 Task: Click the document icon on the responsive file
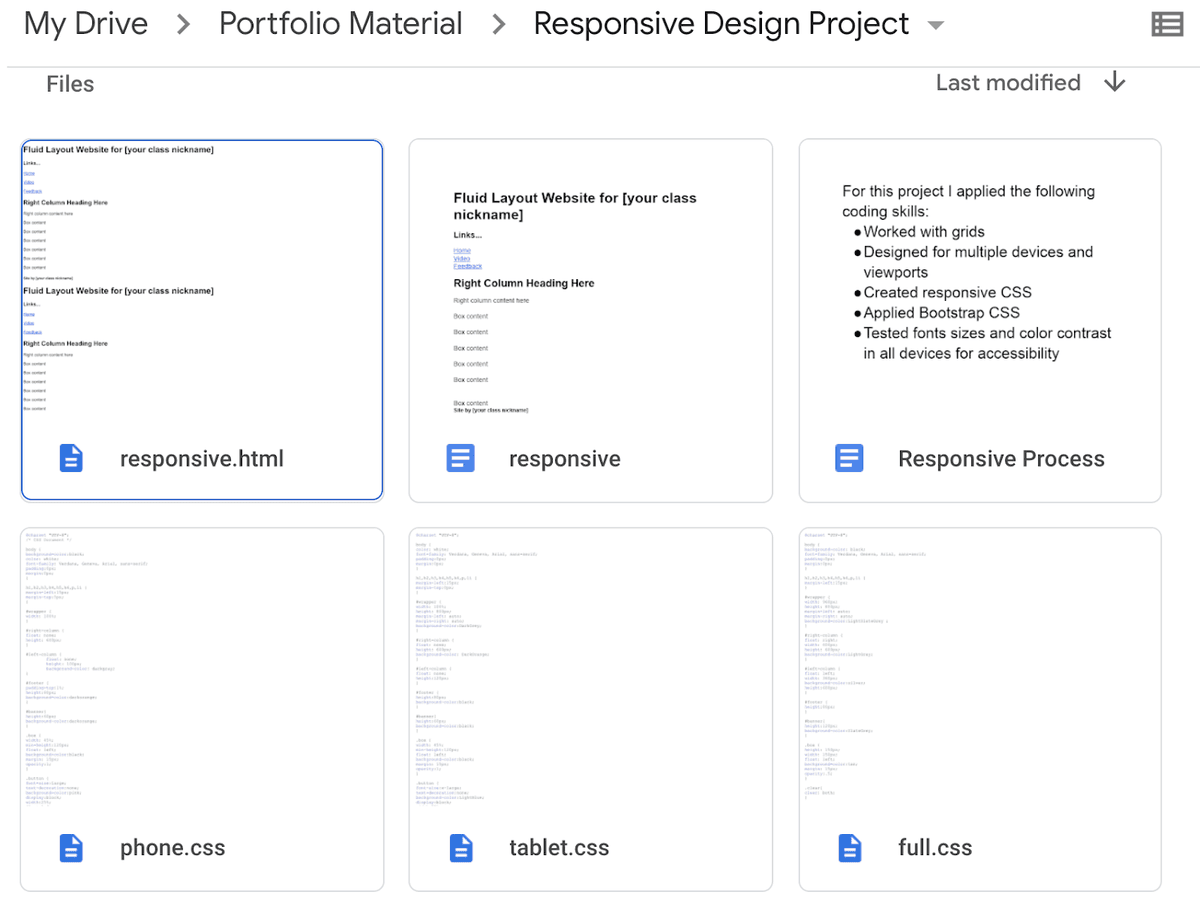click(x=459, y=457)
